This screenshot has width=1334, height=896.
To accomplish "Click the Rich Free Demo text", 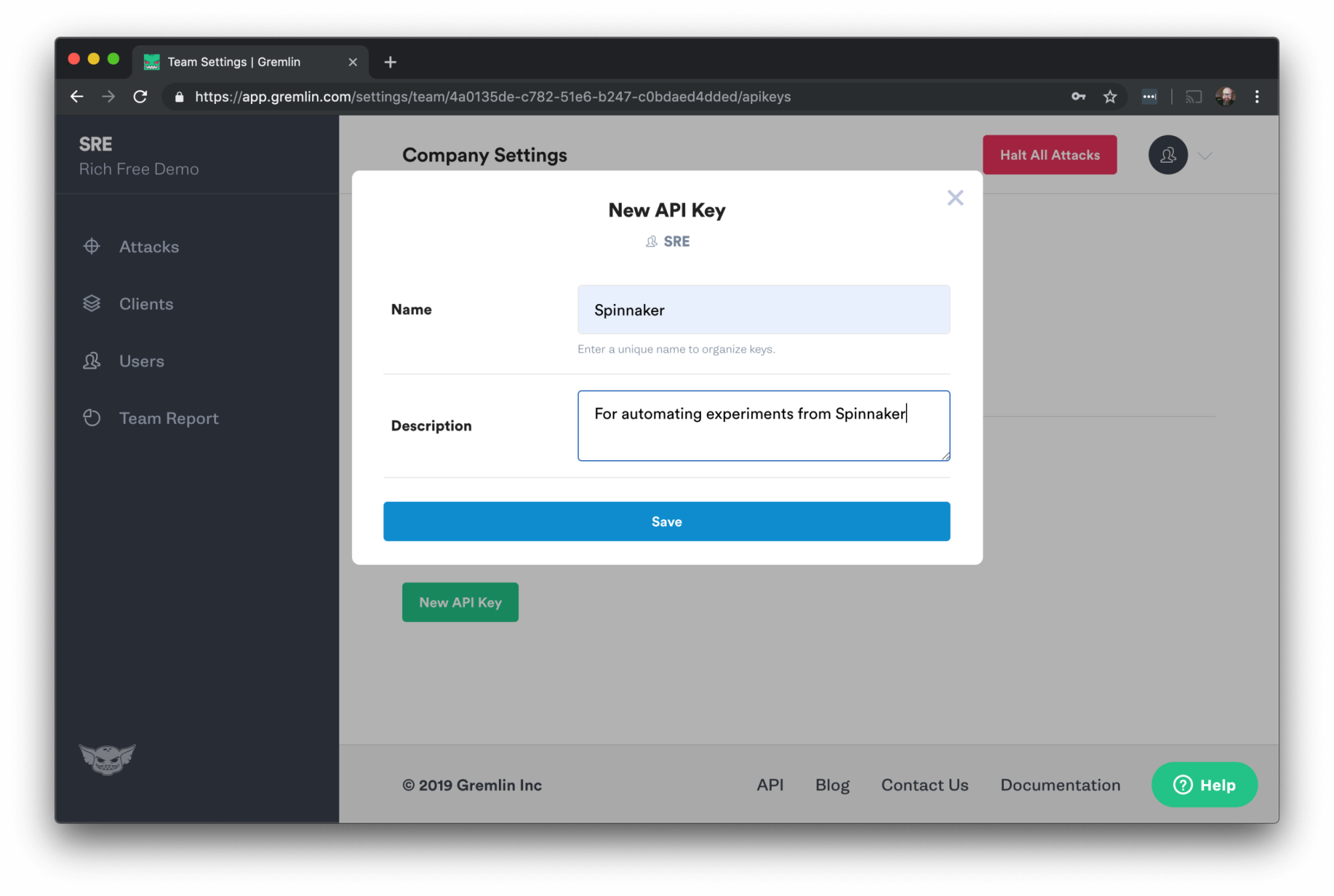I will click(139, 169).
